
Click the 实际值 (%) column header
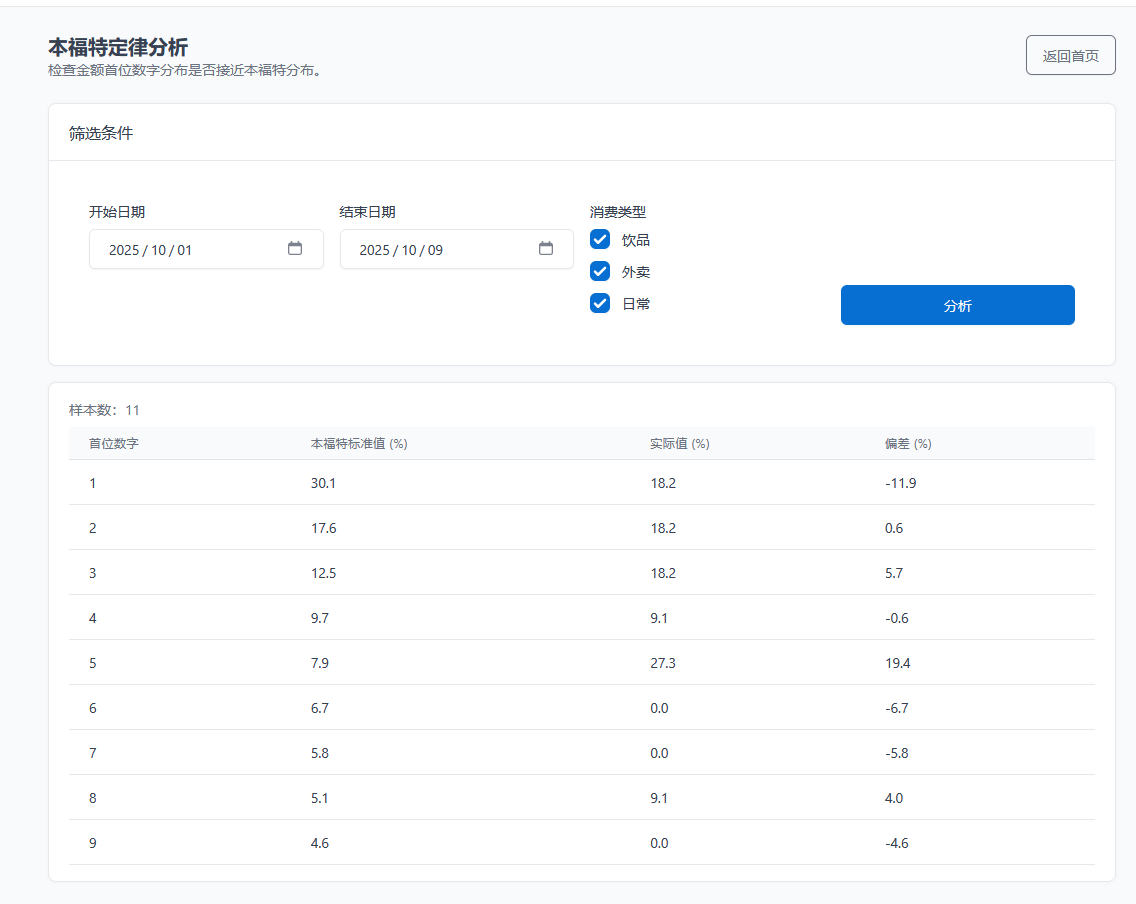point(679,444)
